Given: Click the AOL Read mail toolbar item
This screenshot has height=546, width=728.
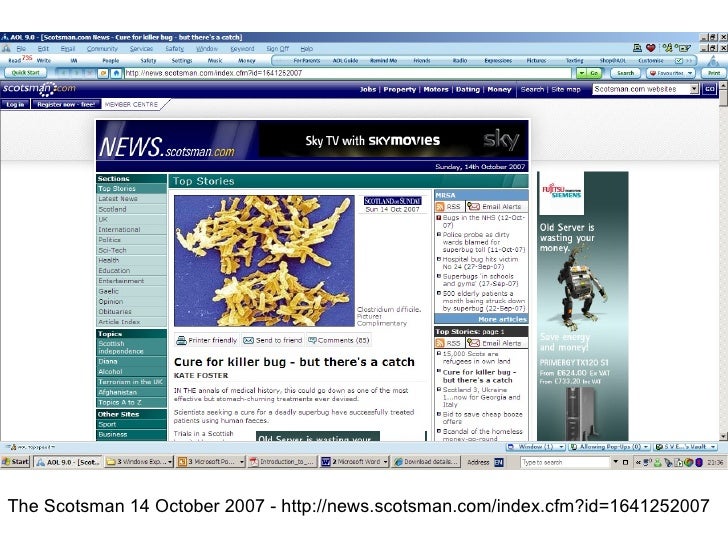Looking at the screenshot, I should [20, 60].
